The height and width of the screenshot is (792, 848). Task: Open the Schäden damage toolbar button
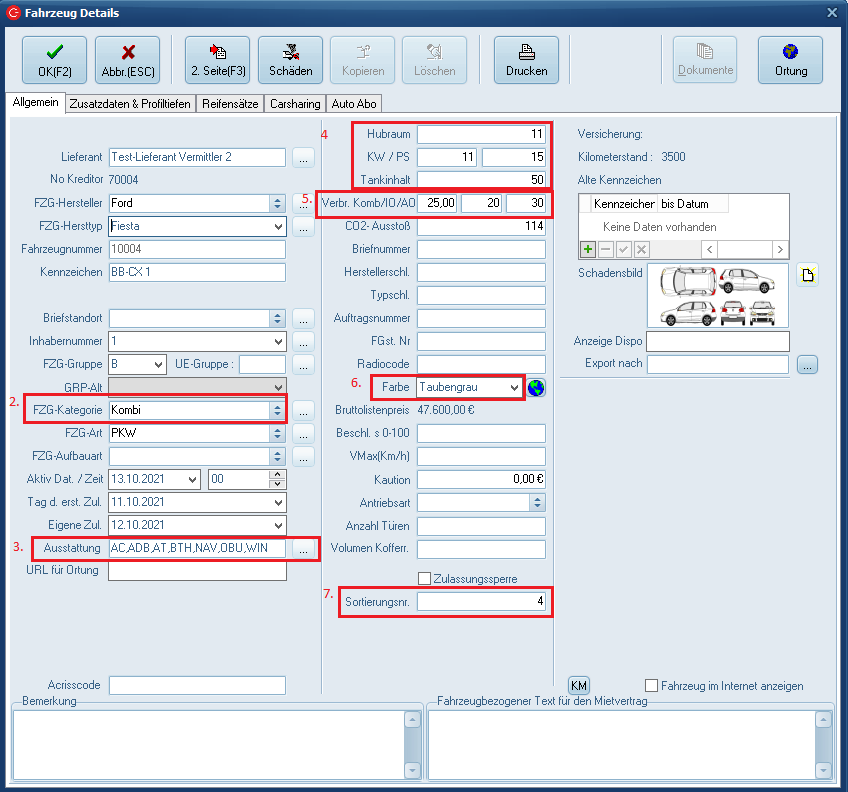tap(290, 60)
